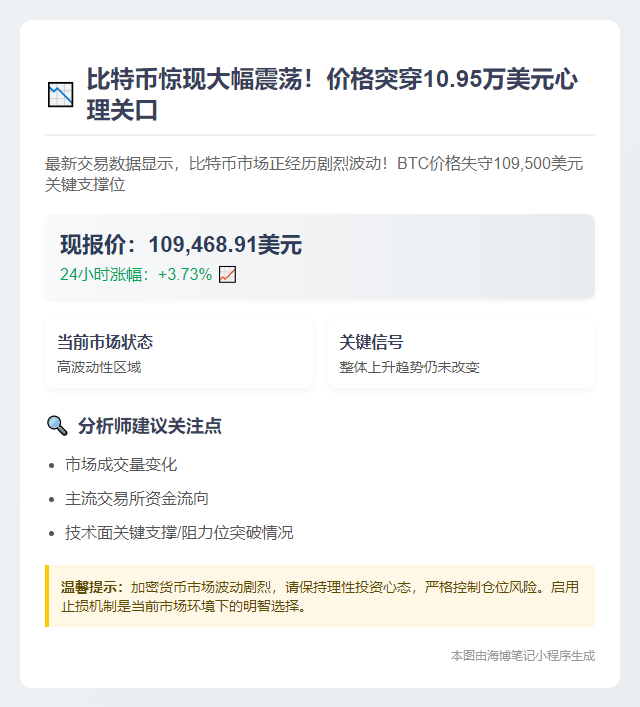Click the downward chart icon beside title

tap(60, 95)
